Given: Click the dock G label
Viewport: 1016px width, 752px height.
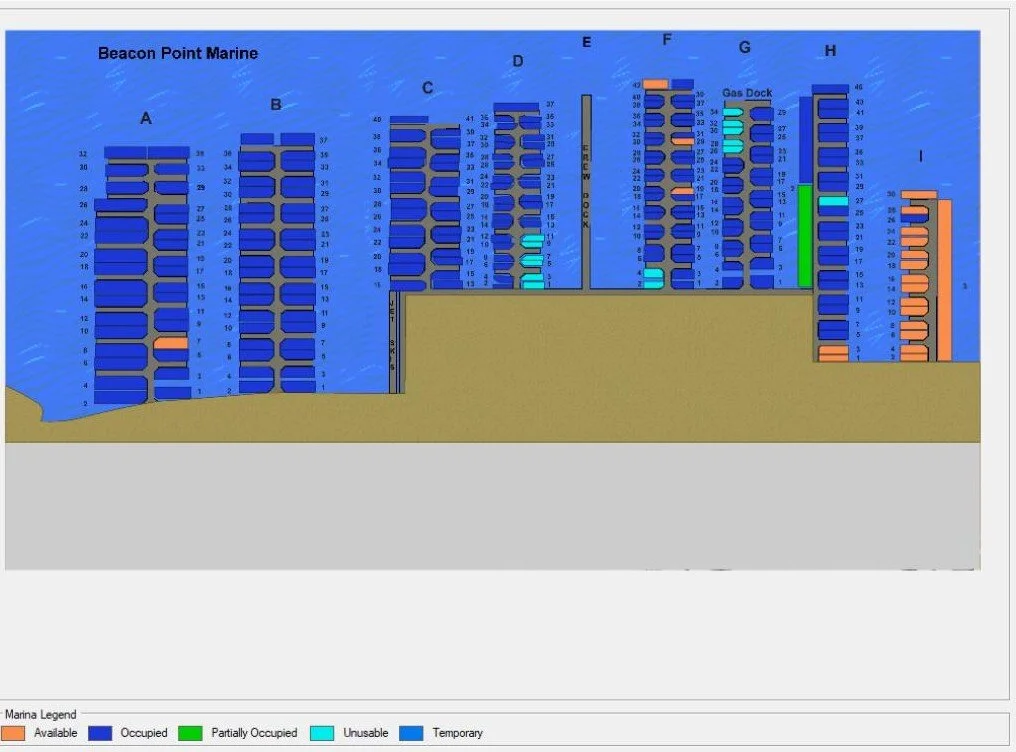Looking at the screenshot, I should click(x=745, y=47).
